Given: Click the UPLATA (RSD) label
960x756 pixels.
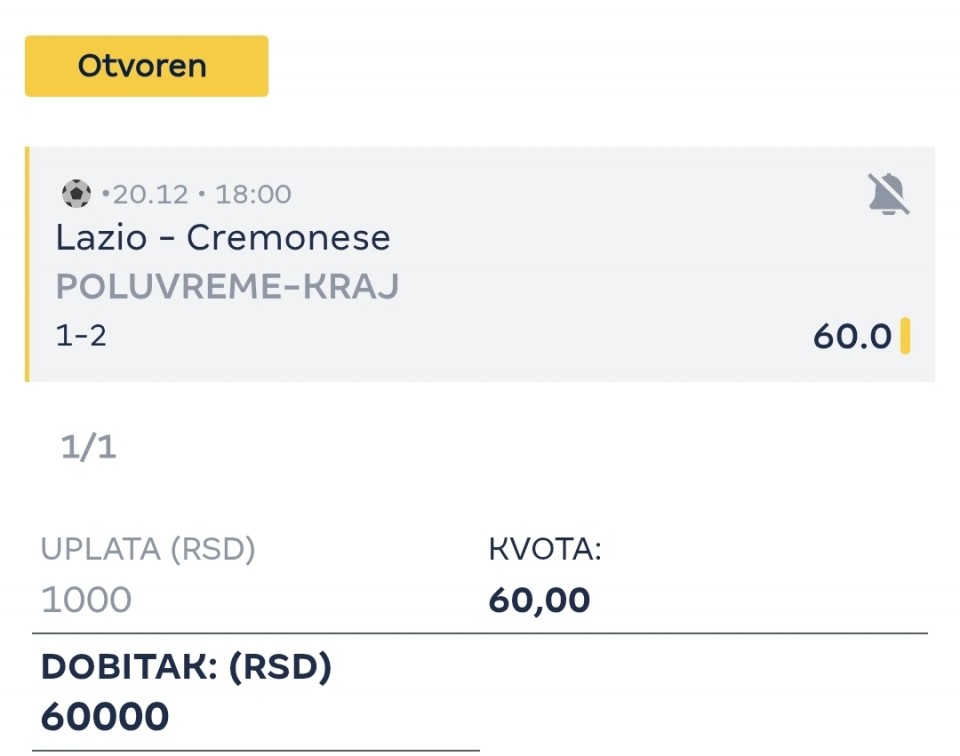Looking at the screenshot, I should (x=148, y=549).
